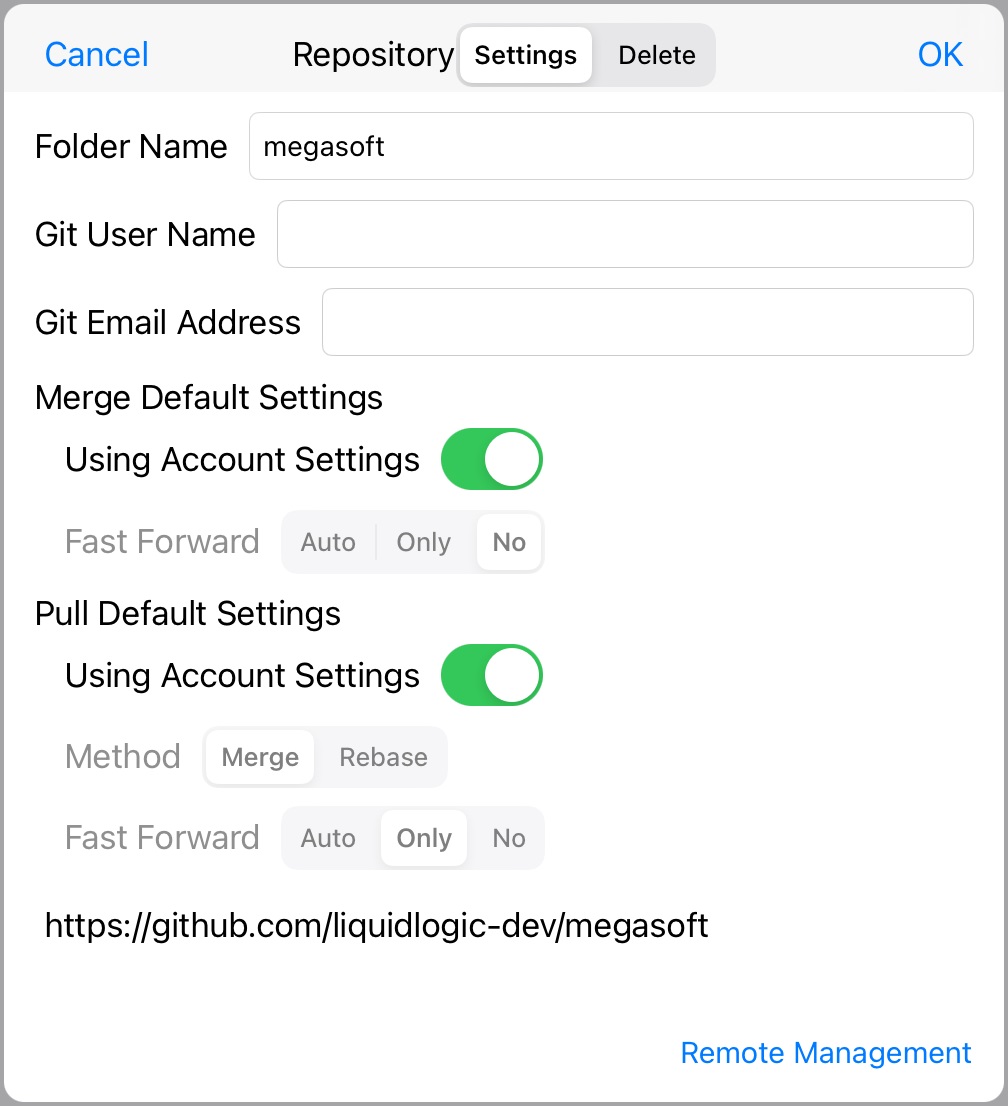The height and width of the screenshot is (1106, 1008).
Task: Select the Settings tab
Action: pos(524,55)
